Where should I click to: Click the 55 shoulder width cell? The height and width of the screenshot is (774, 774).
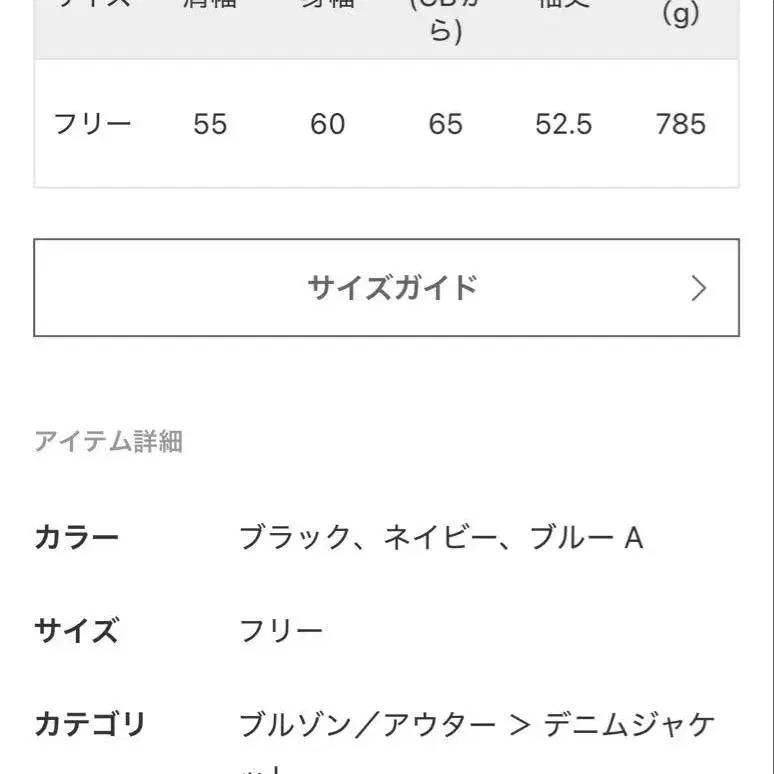click(210, 124)
